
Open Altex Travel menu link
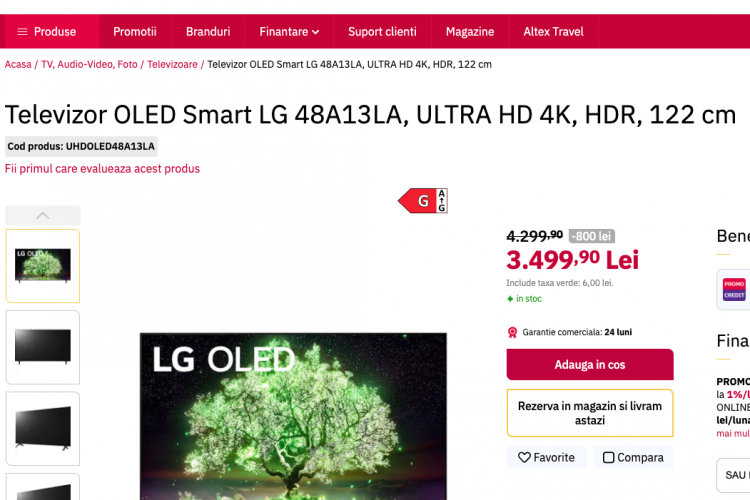coord(553,32)
